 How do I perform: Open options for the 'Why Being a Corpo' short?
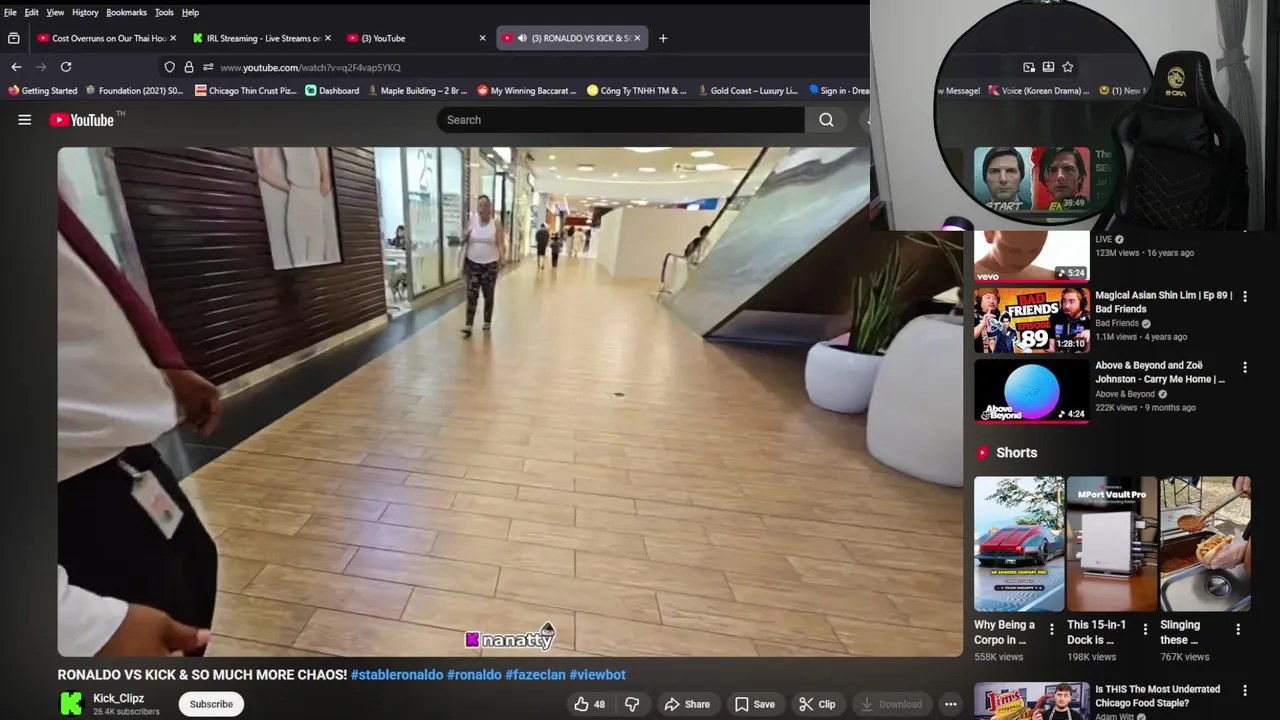1051,629
